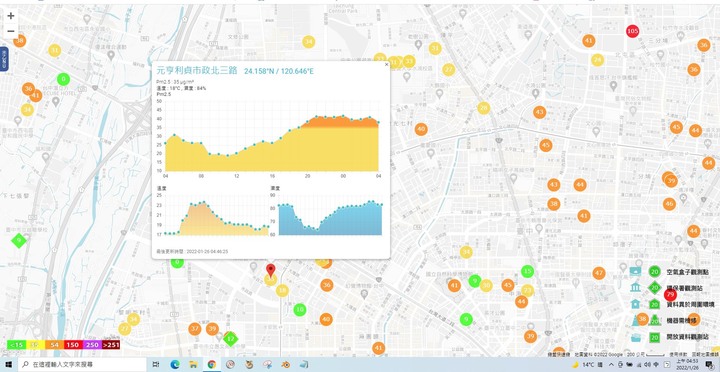Screen dimensions: 720x372
Task: Open Blender from the taskbar
Action: click(x=286, y=365)
